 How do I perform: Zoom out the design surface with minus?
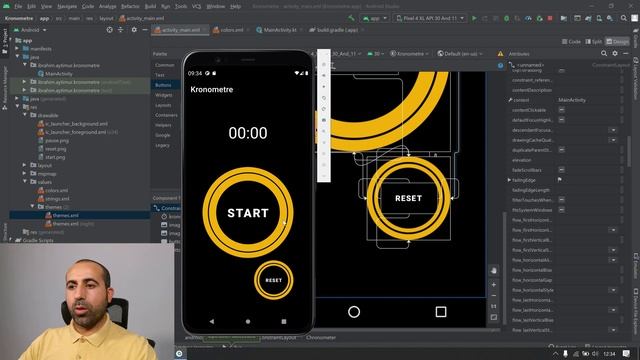pos(494,296)
